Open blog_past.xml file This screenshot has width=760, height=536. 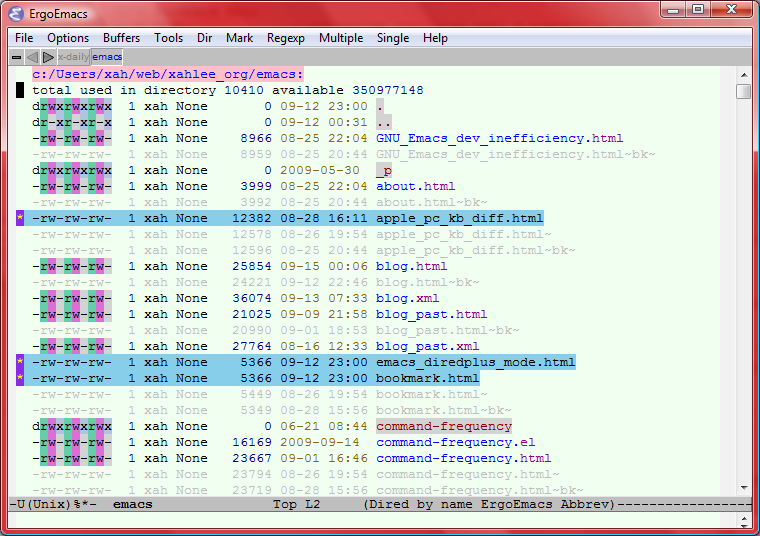428,346
